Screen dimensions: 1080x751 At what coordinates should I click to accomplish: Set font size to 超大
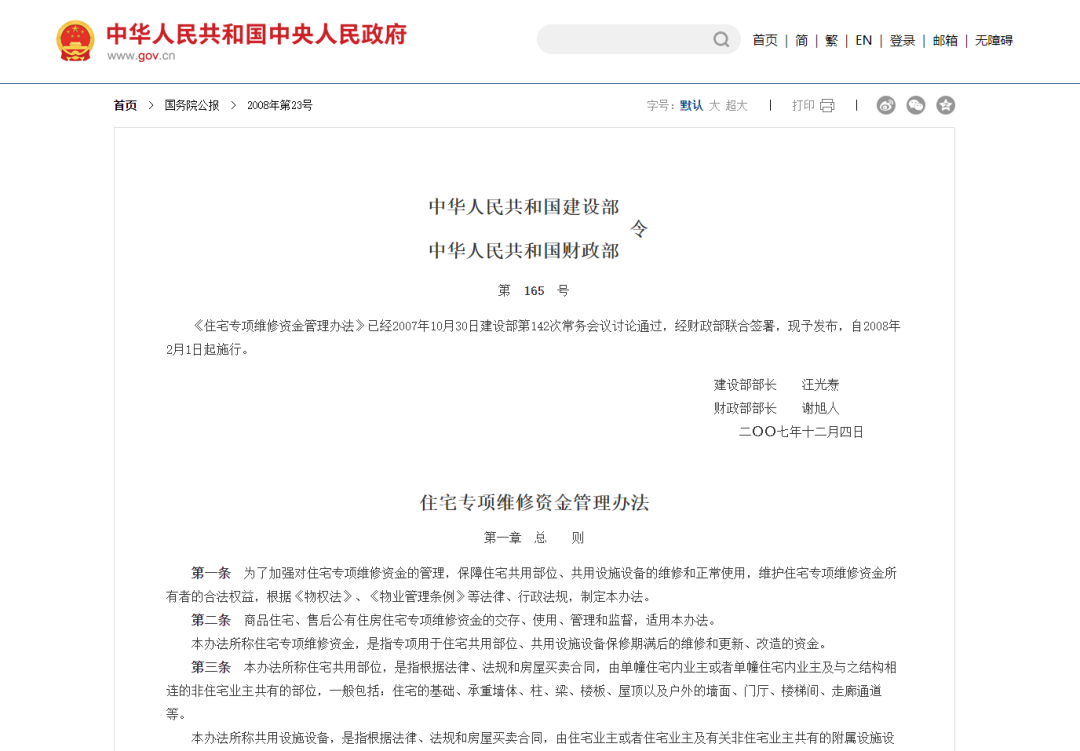pyautogui.click(x=737, y=105)
